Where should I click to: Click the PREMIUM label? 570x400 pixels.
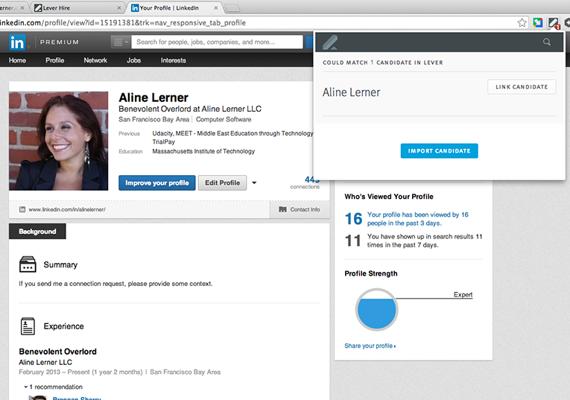pos(59,42)
